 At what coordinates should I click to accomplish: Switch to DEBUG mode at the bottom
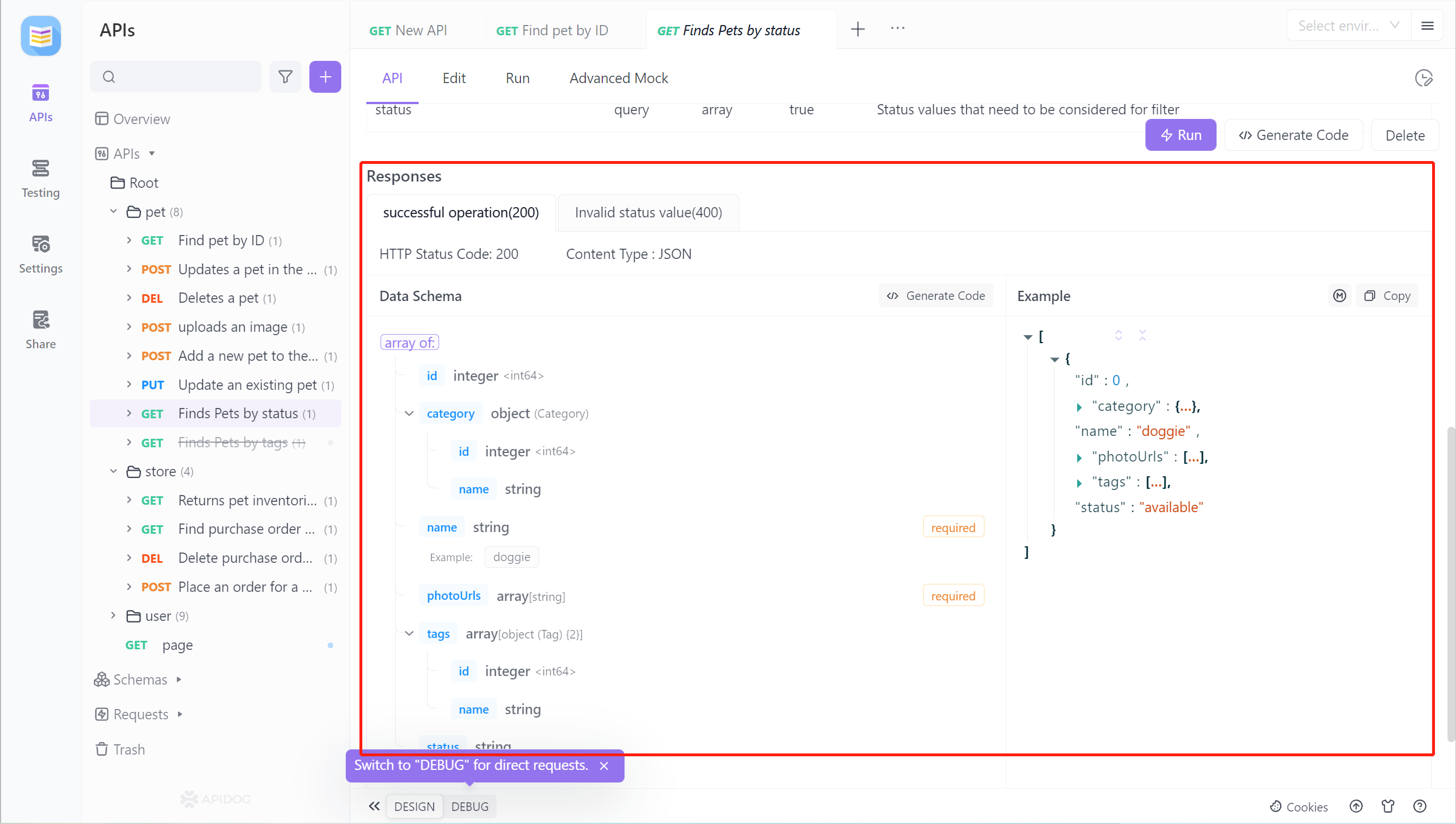(x=470, y=806)
